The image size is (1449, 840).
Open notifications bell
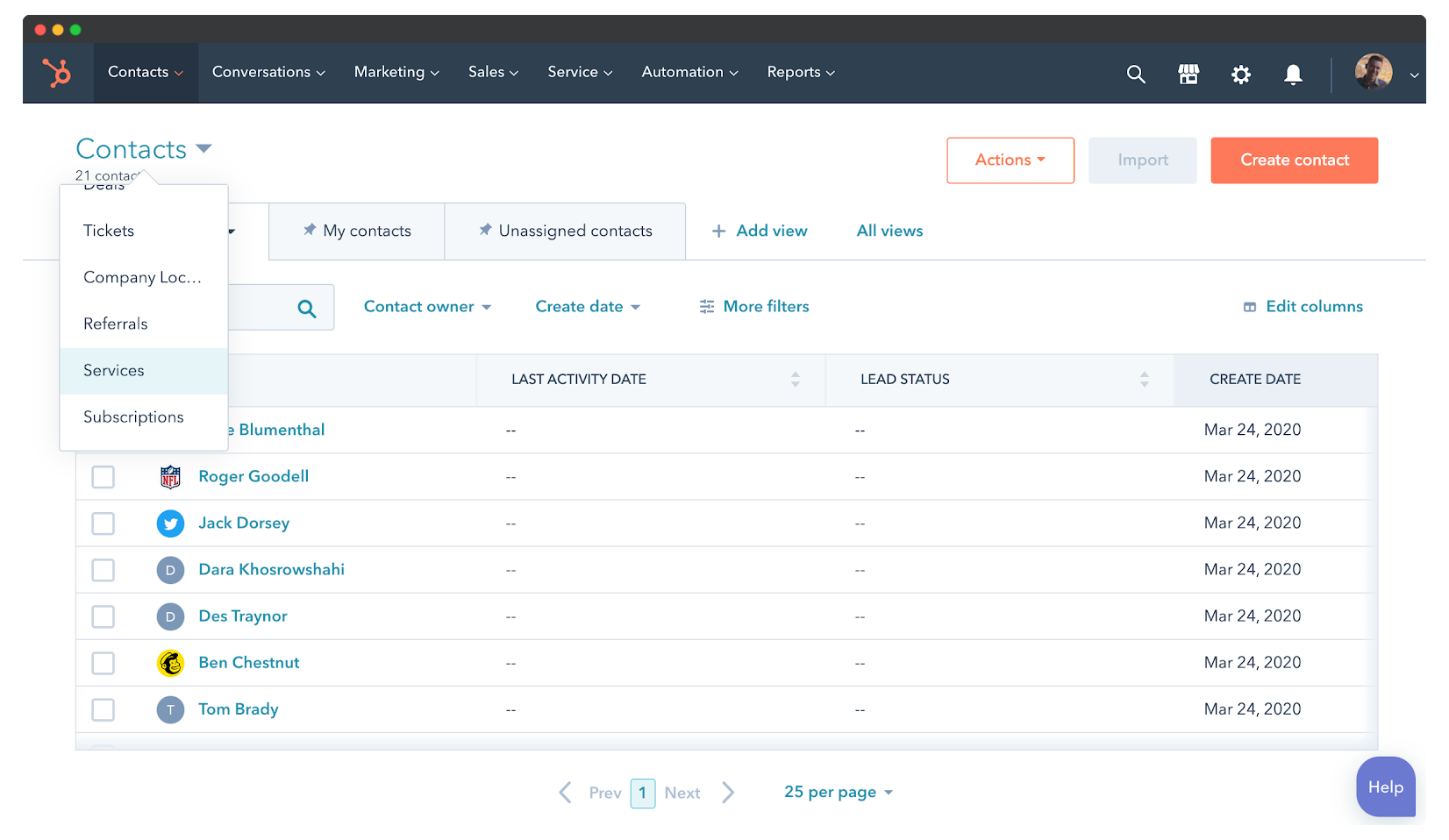click(x=1293, y=75)
